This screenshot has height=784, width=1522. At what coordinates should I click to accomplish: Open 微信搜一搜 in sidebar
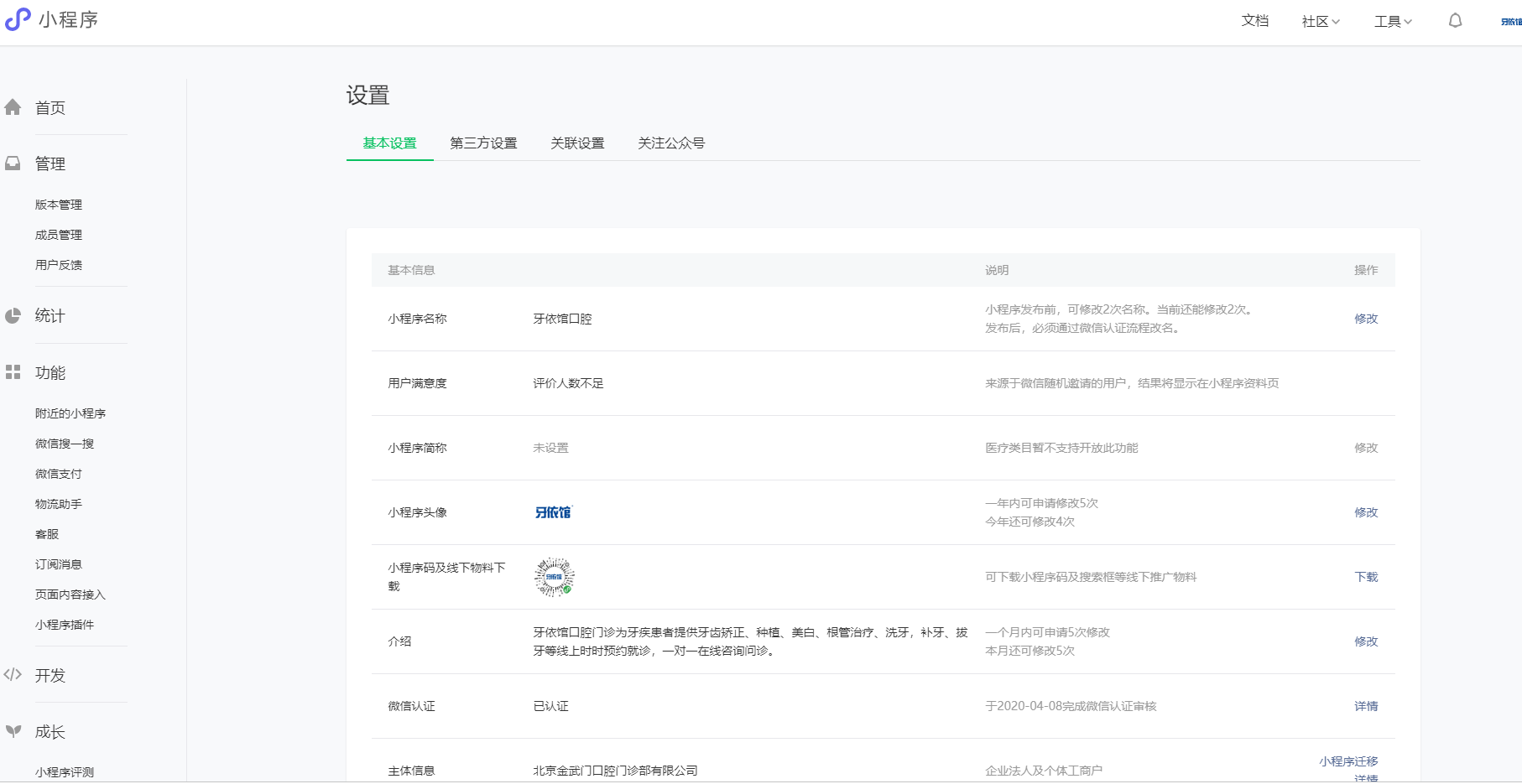(65, 444)
